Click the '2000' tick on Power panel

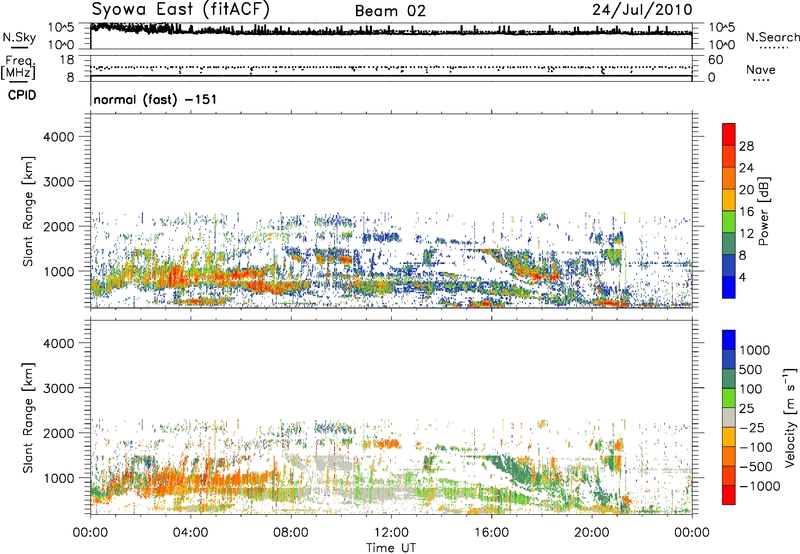pyautogui.click(x=58, y=226)
